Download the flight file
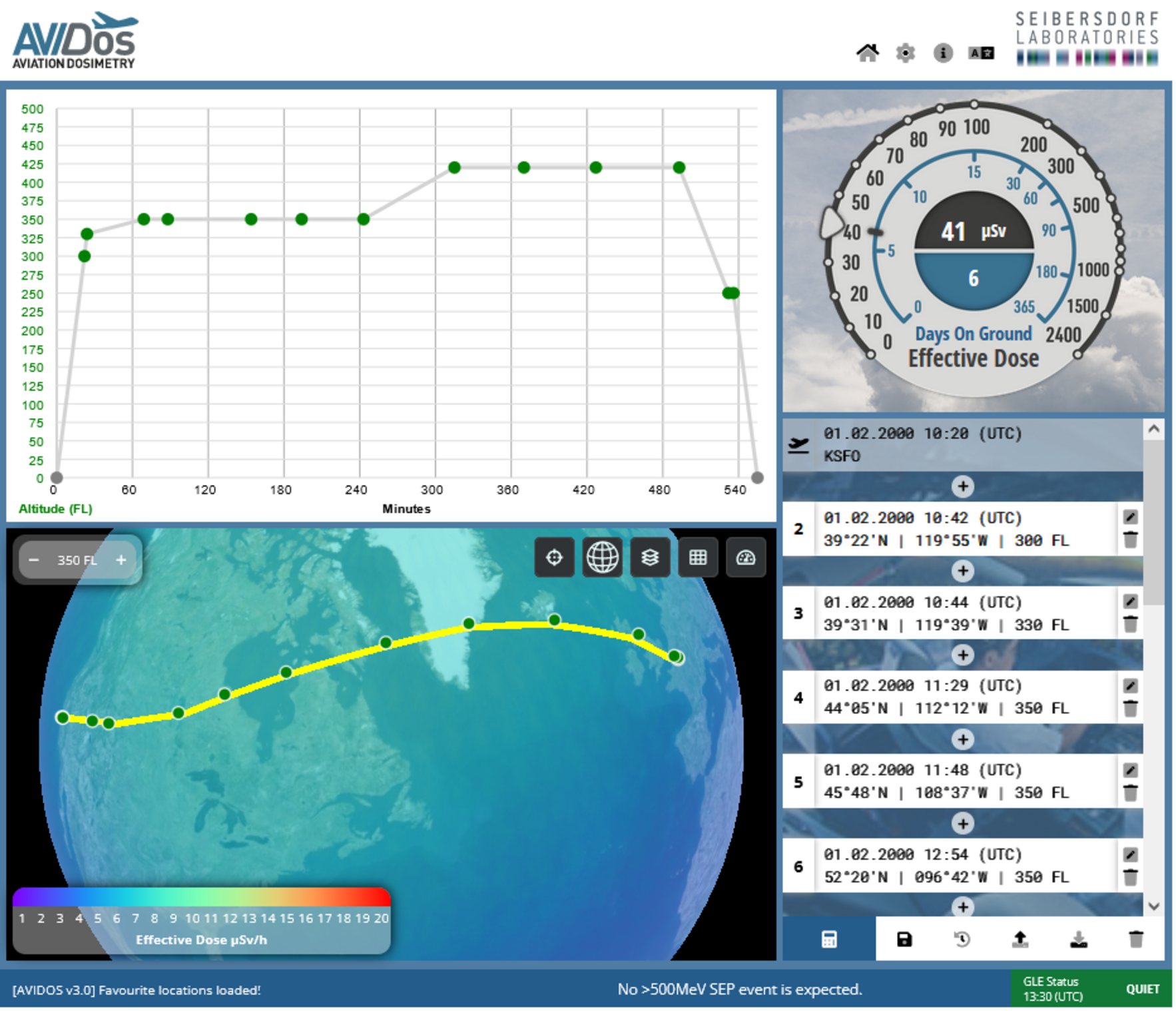 pos(1078,939)
